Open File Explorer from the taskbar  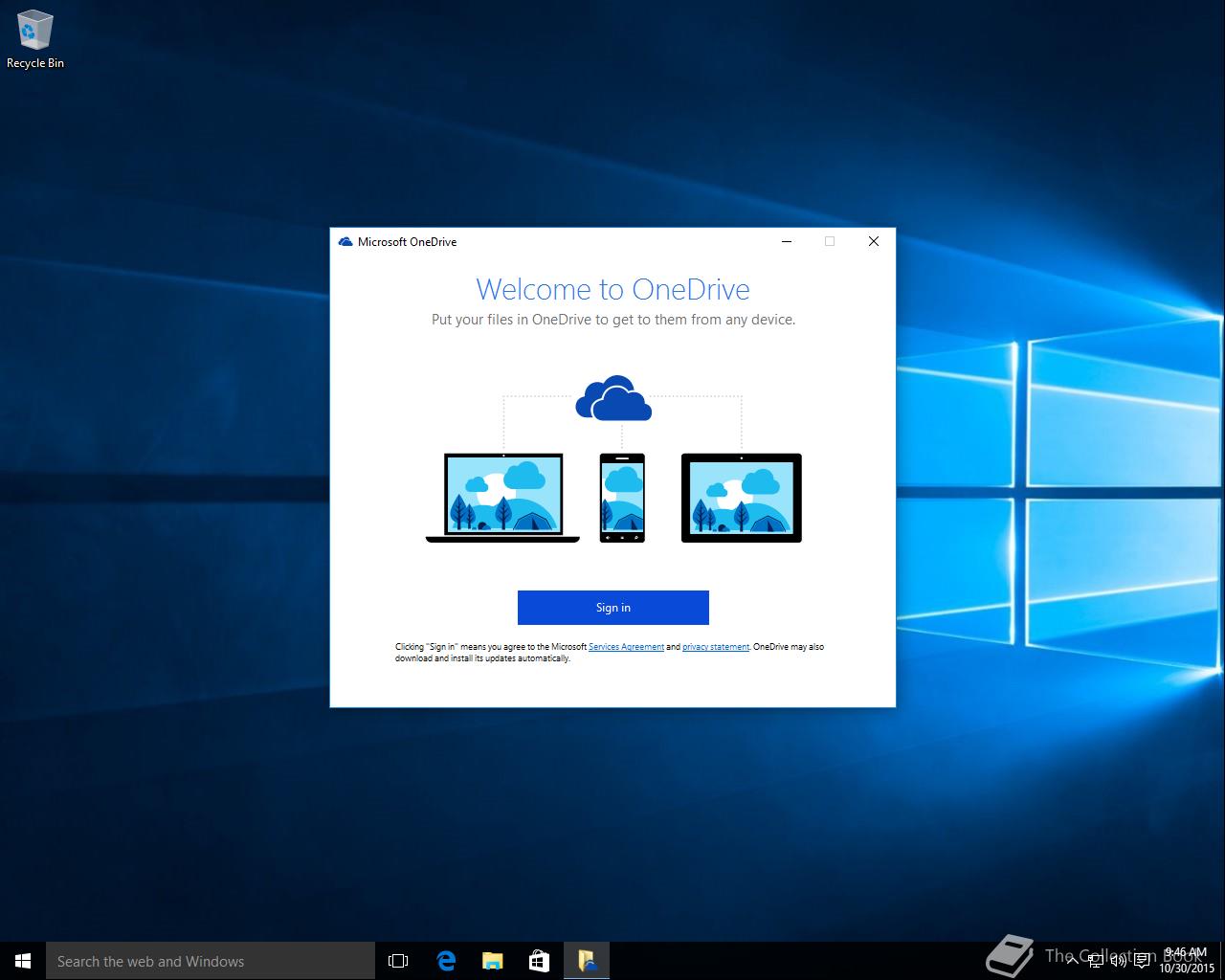[493, 961]
